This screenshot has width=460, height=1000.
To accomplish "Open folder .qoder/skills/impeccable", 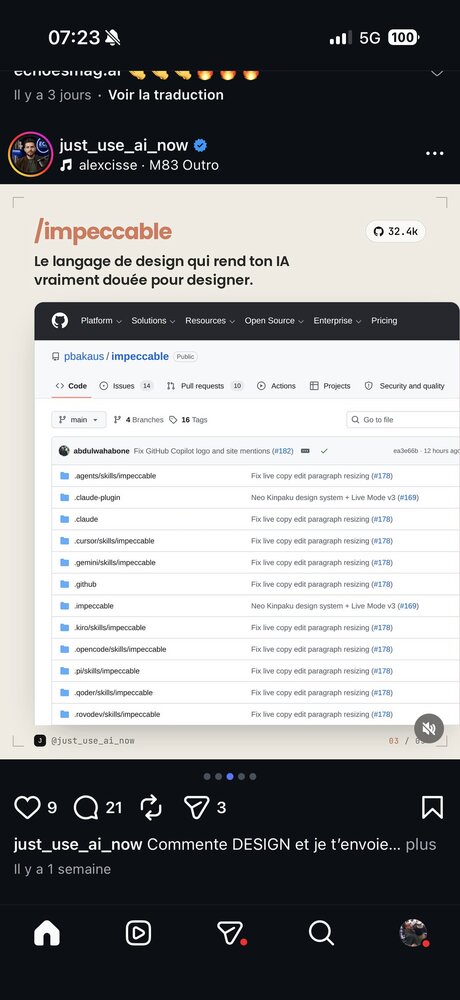I will click(114, 693).
